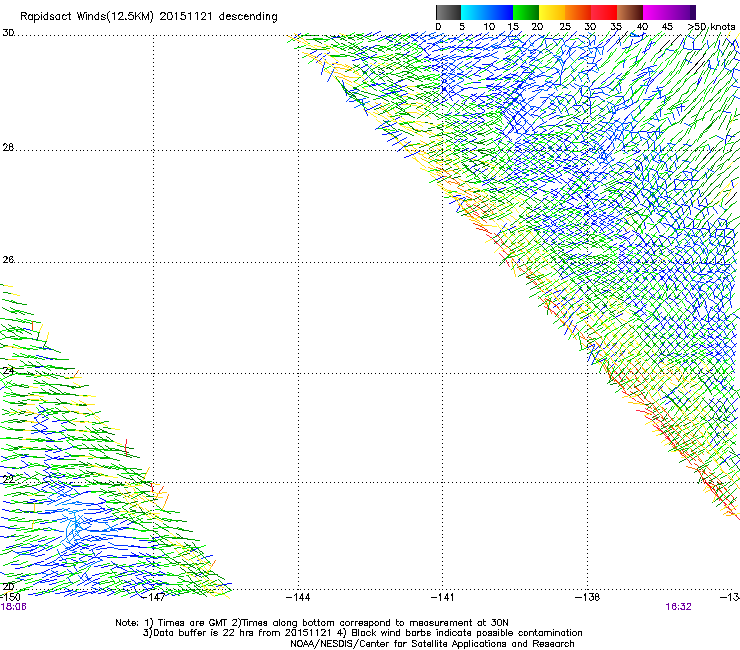The image size is (740, 650).
Task: Click the red 30–35 knot legend segment
Action: [x=604, y=12]
